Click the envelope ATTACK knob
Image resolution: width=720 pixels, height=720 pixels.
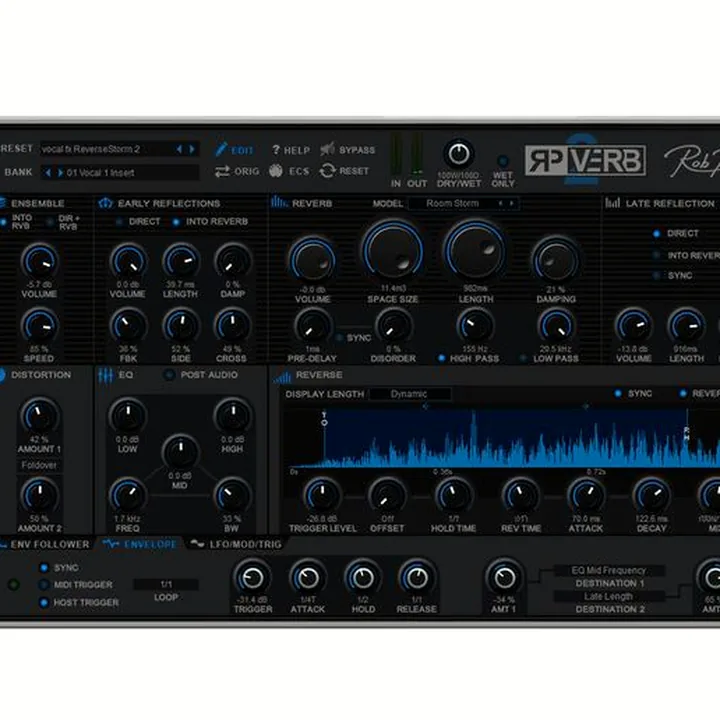[308, 578]
